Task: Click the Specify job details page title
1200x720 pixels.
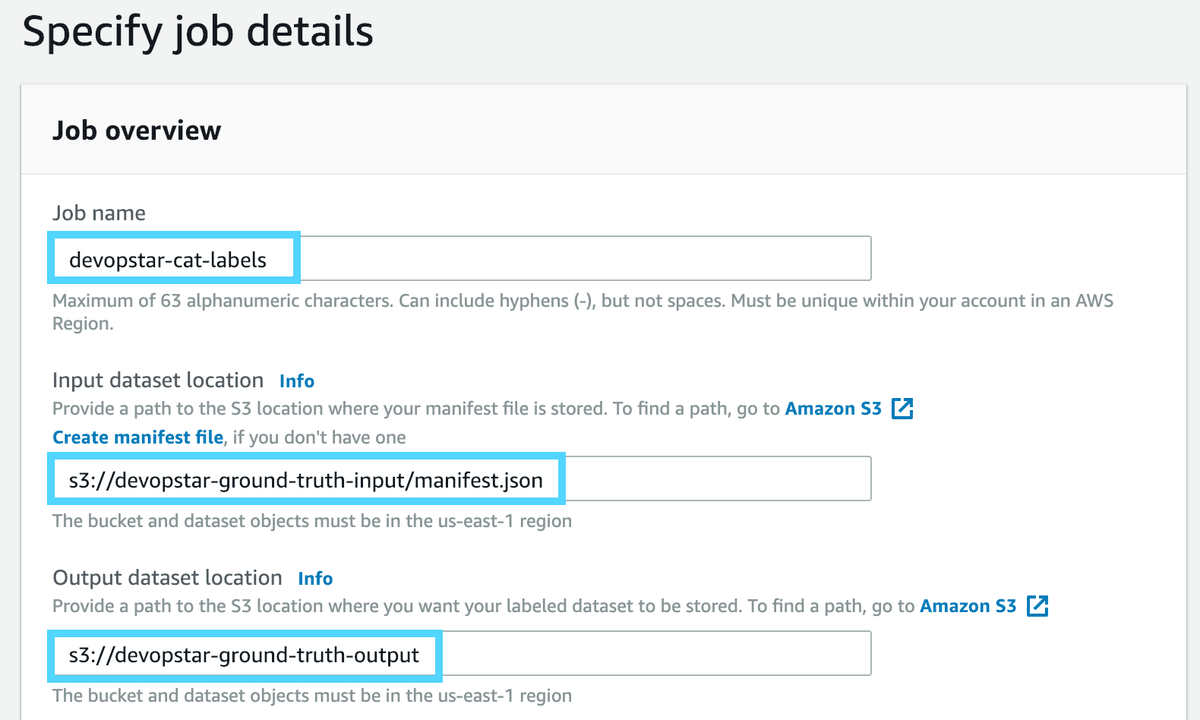Action: pos(198,32)
